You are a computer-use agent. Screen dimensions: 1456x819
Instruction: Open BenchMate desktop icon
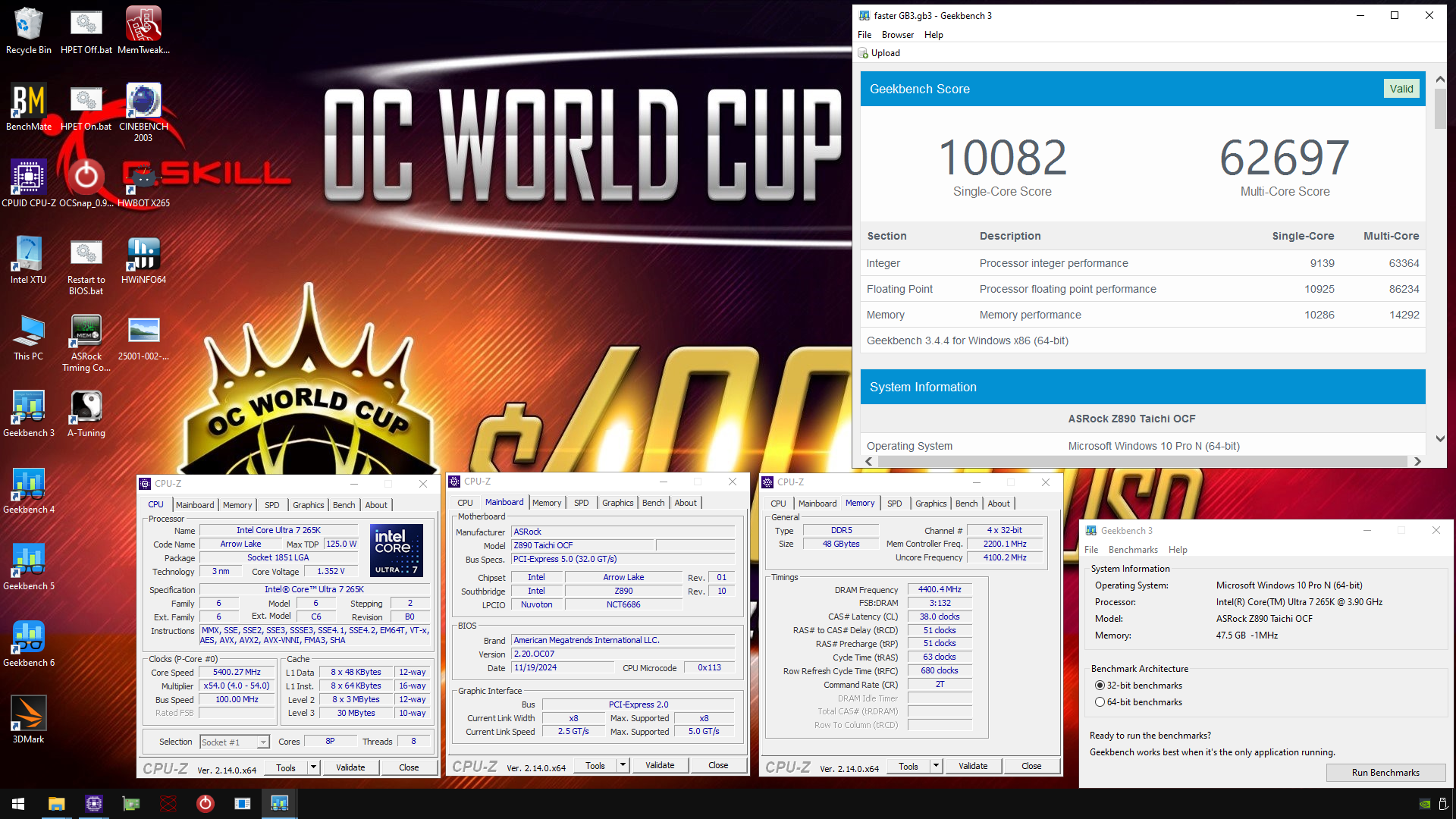pos(28,107)
